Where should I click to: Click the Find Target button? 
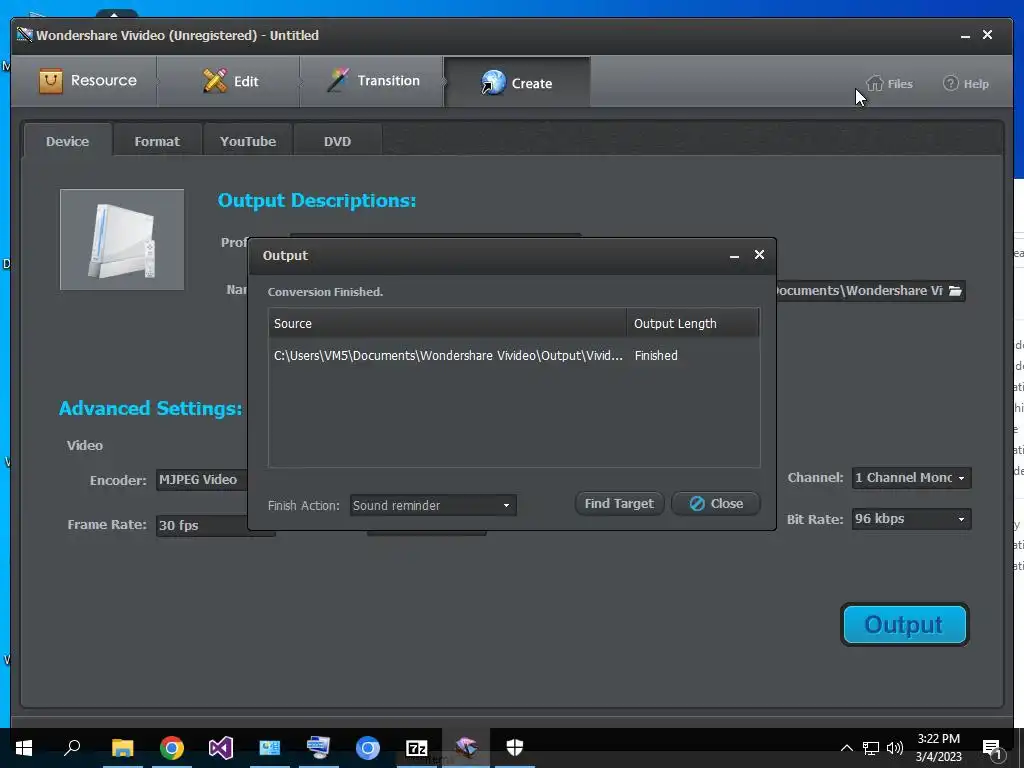619,504
